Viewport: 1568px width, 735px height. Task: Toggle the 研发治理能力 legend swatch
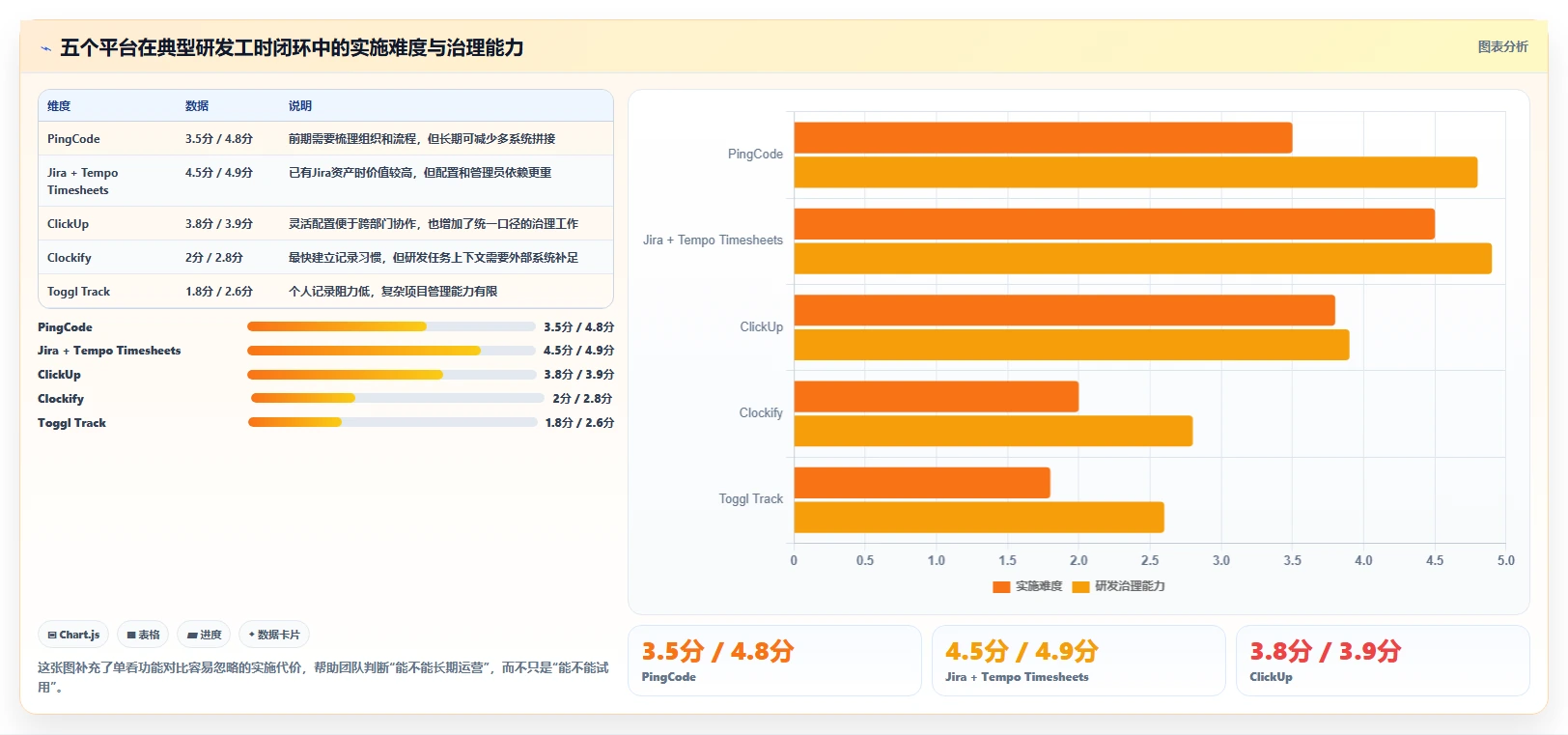click(x=1080, y=586)
